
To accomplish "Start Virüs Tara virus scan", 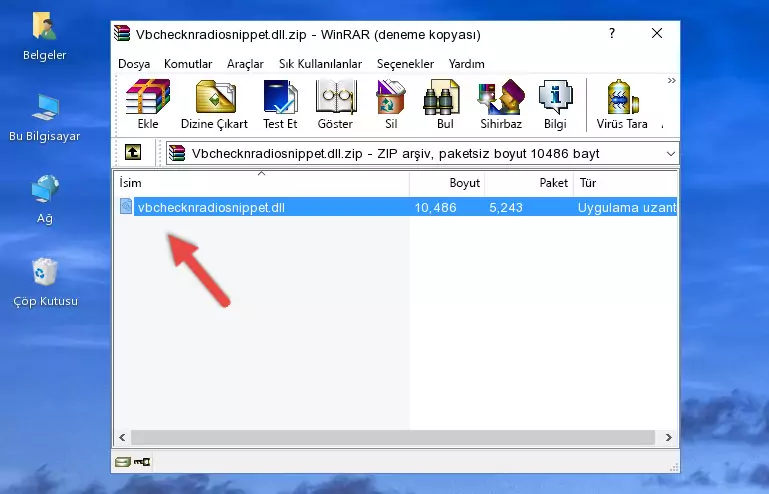I will (622, 104).
